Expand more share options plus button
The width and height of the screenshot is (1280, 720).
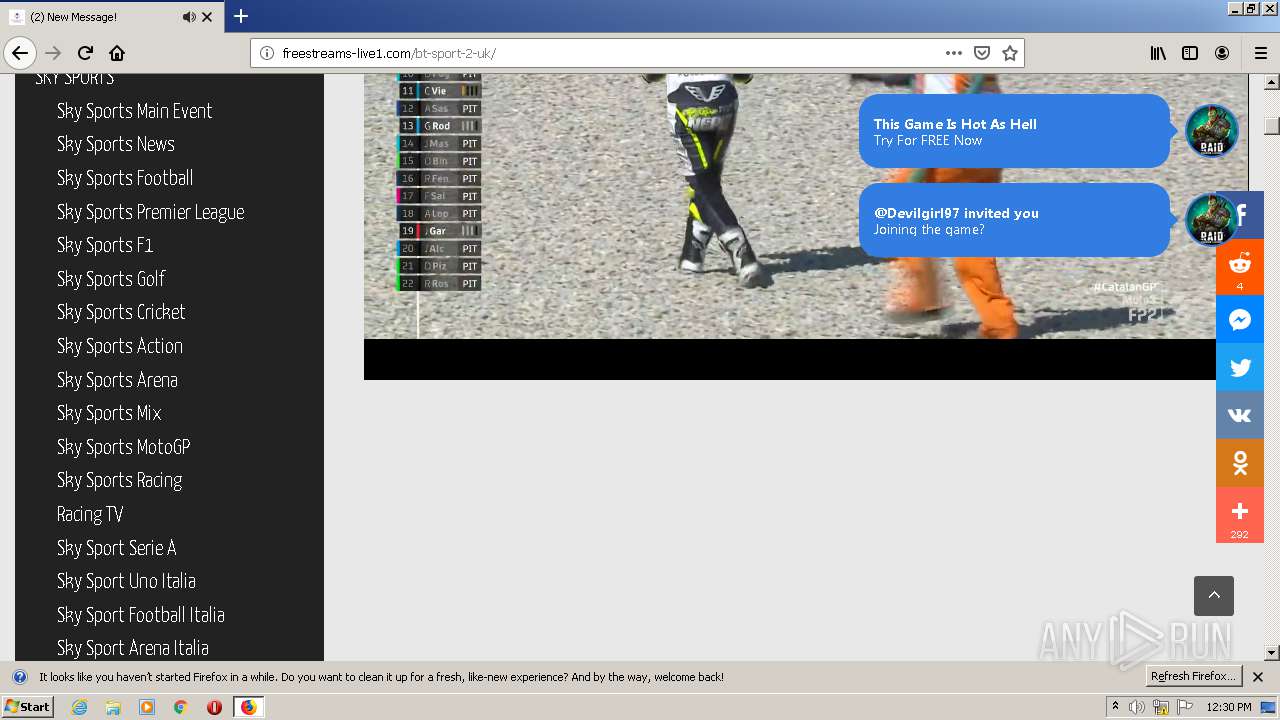pyautogui.click(x=1240, y=515)
